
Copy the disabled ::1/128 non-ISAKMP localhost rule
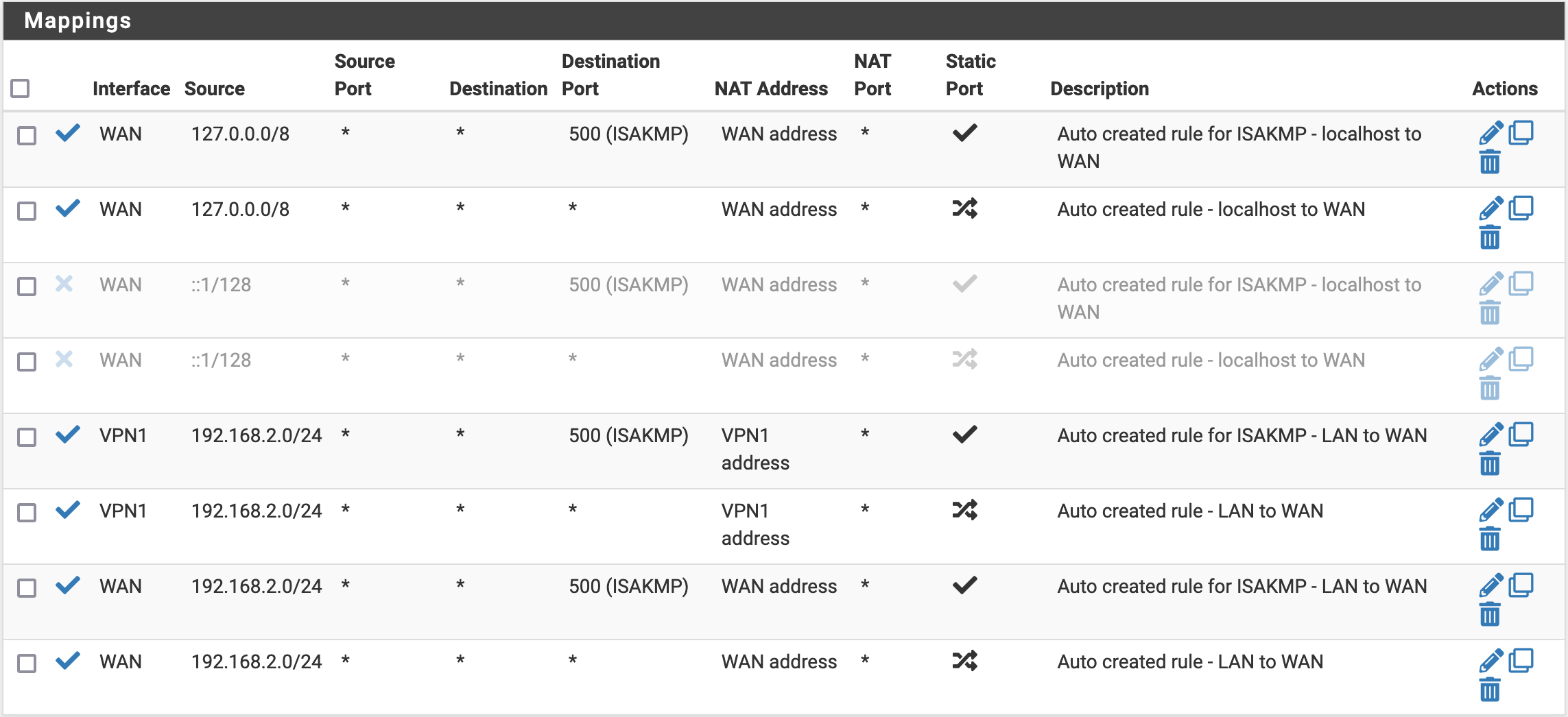(1521, 358)
